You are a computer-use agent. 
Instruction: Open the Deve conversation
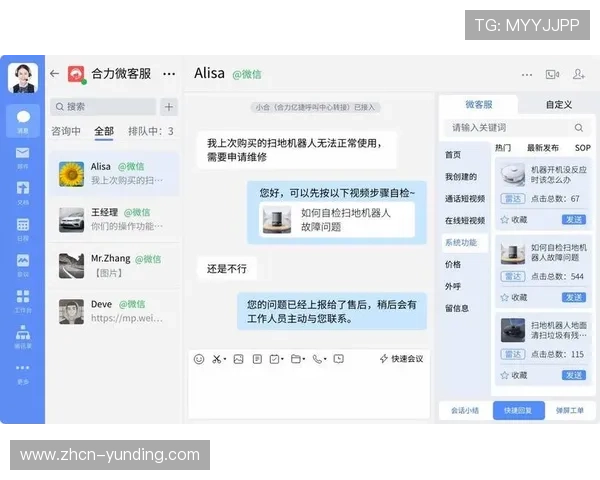coord(114,311)
